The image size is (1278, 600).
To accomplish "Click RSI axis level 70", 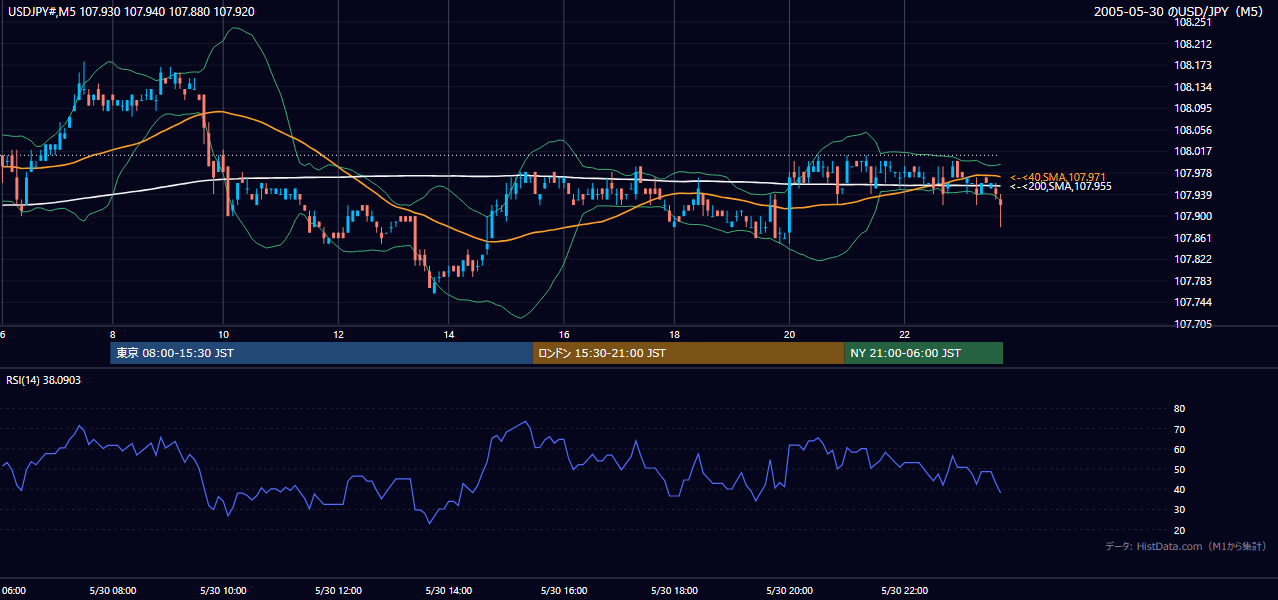I will pos(1180,429).
